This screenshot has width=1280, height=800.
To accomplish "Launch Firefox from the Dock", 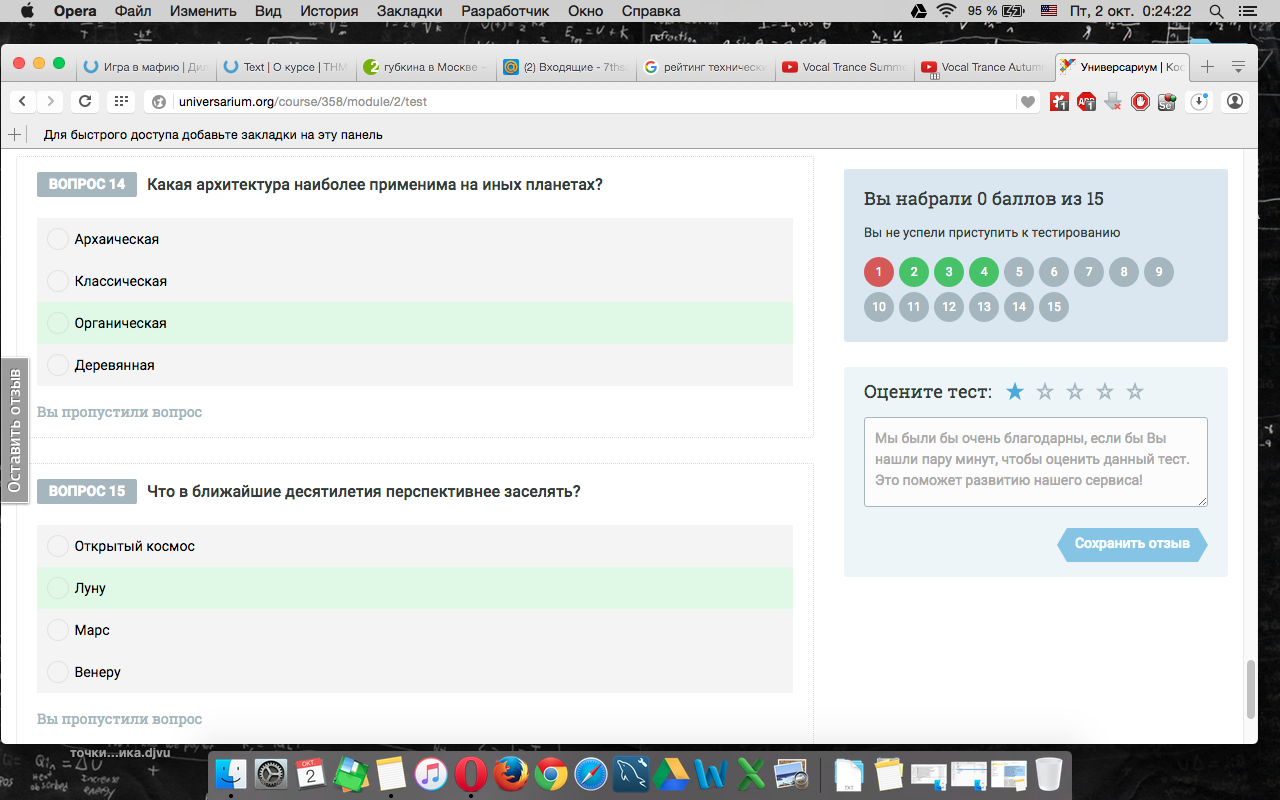I will point(511,773).
